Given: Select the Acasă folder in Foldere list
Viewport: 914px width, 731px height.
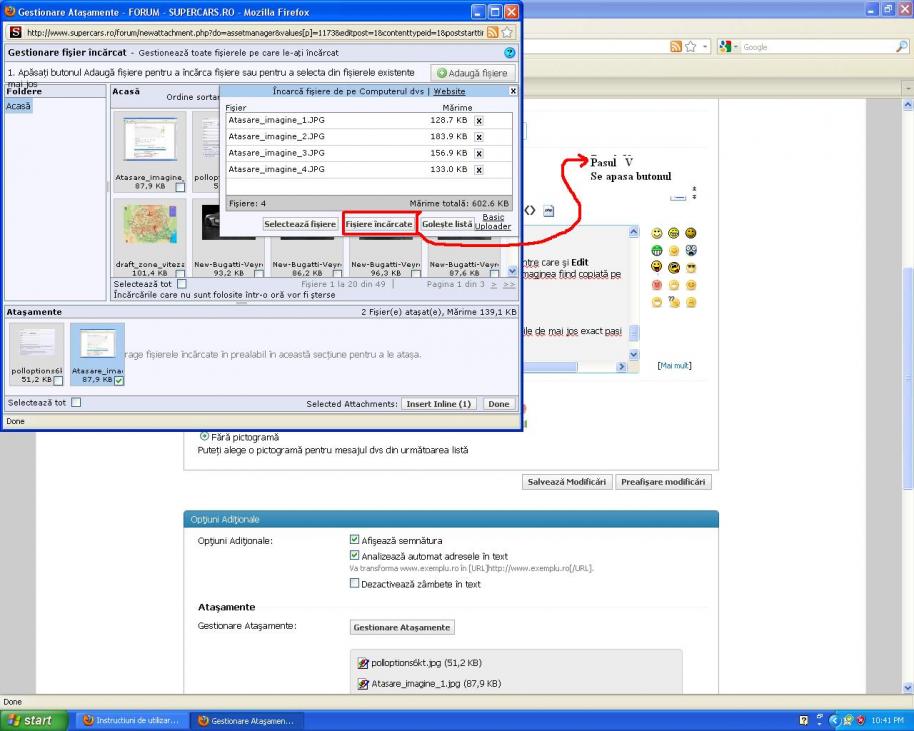Looking at the screenshot, I should (19, 106).
